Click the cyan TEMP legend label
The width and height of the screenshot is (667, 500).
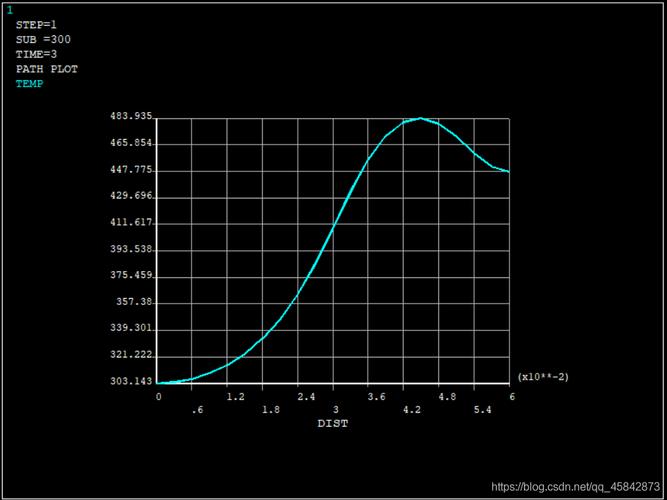[29, 84]
